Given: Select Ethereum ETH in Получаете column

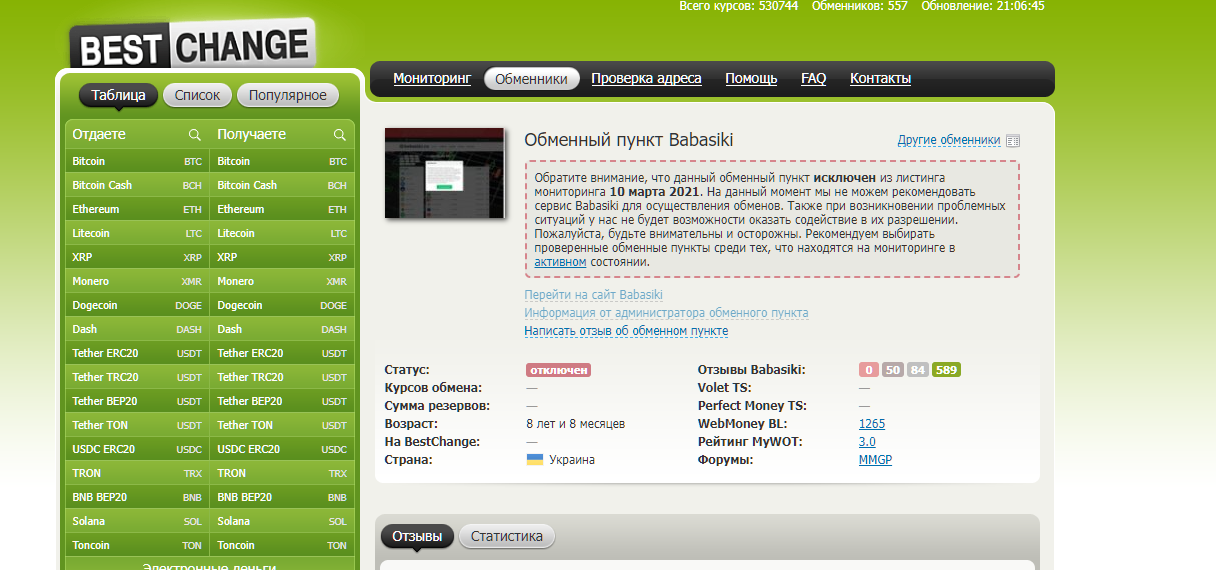Looking at the screenshot, I should 282,209.
